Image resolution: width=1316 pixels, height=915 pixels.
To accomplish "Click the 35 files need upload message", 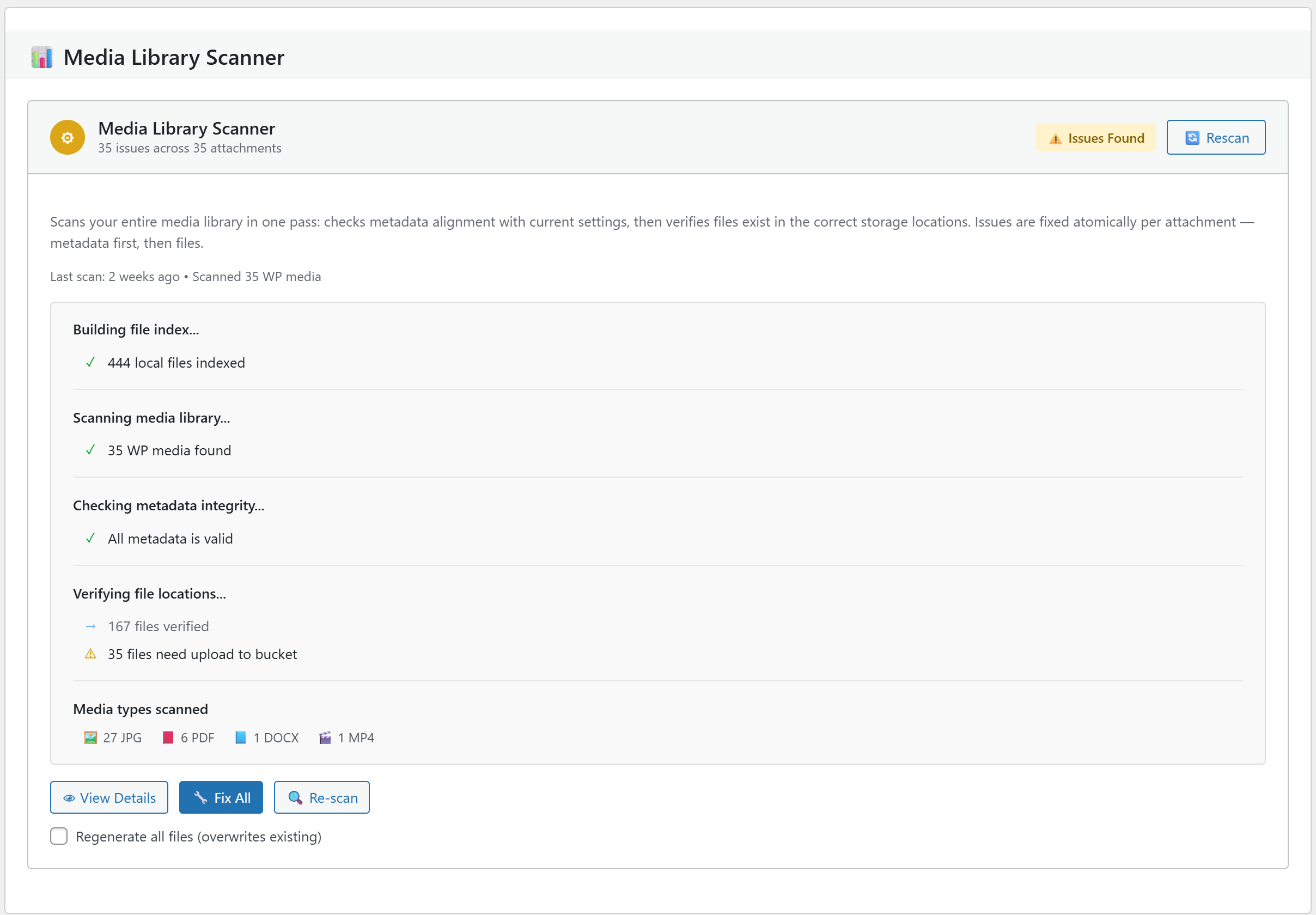I will pyautogui.click(x=202, y=654).
